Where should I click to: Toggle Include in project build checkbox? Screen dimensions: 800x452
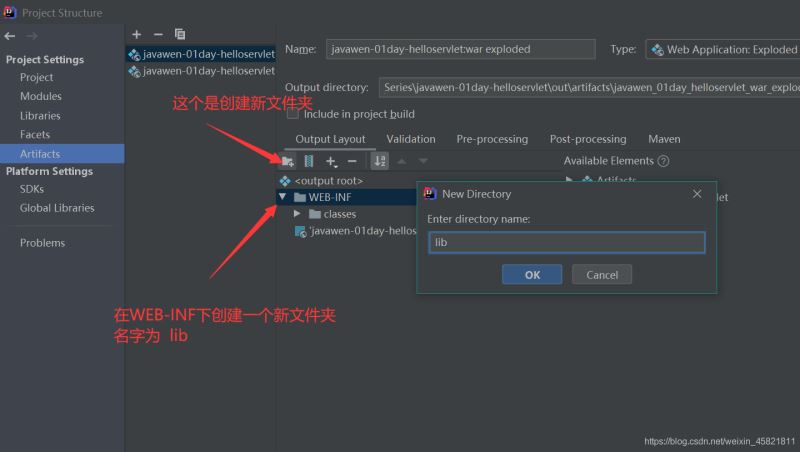[x=293, y=114]
